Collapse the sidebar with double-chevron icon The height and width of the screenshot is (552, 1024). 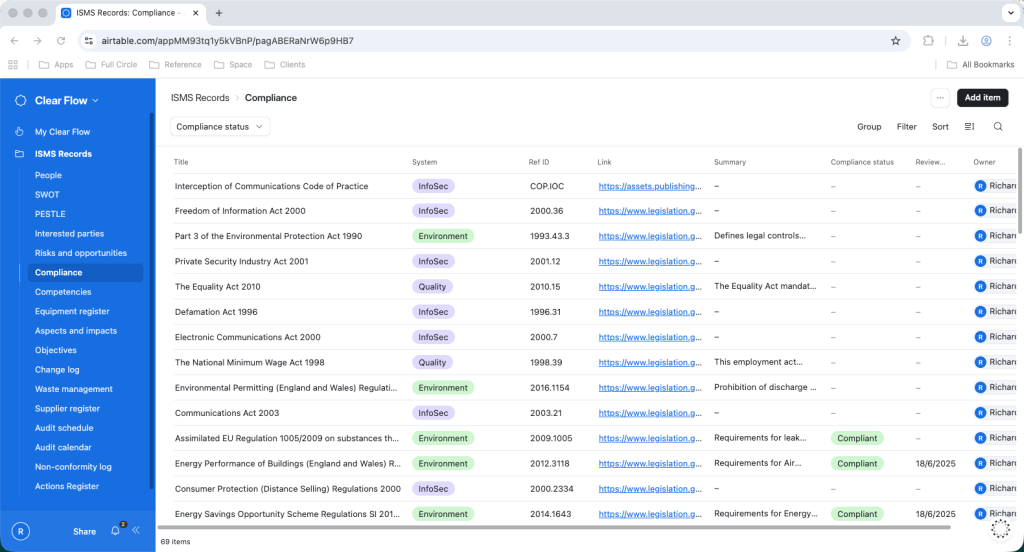point(136,531)
